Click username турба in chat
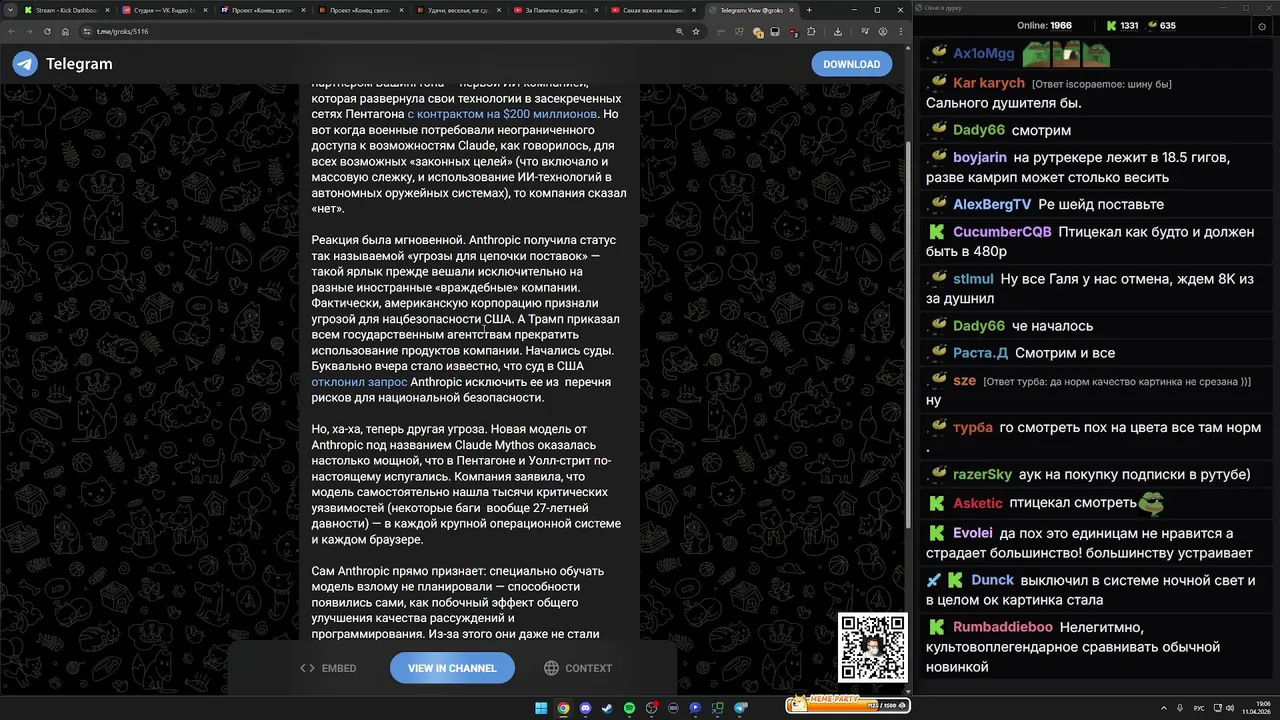1280x720 pixels. click(973, 427)
